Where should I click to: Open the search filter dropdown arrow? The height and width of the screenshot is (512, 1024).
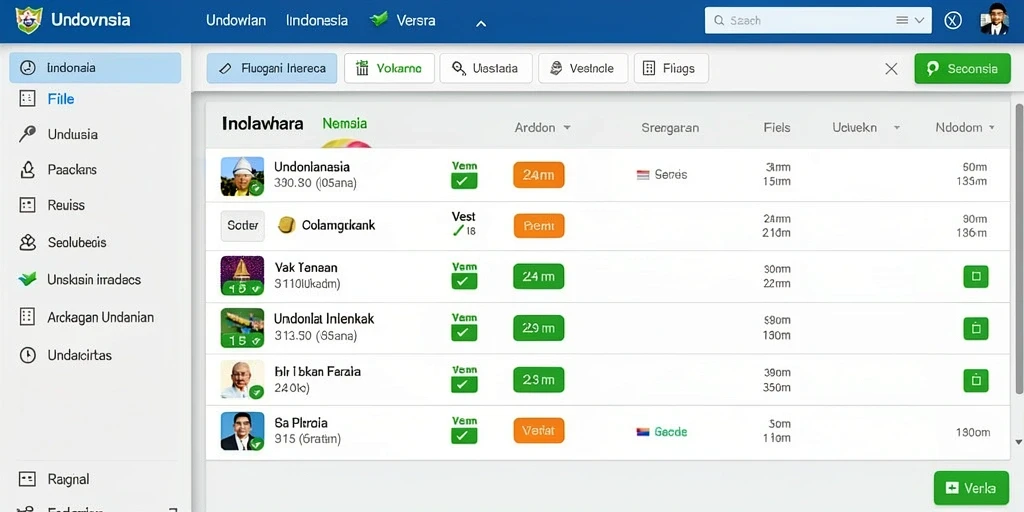tap(920, 20)
